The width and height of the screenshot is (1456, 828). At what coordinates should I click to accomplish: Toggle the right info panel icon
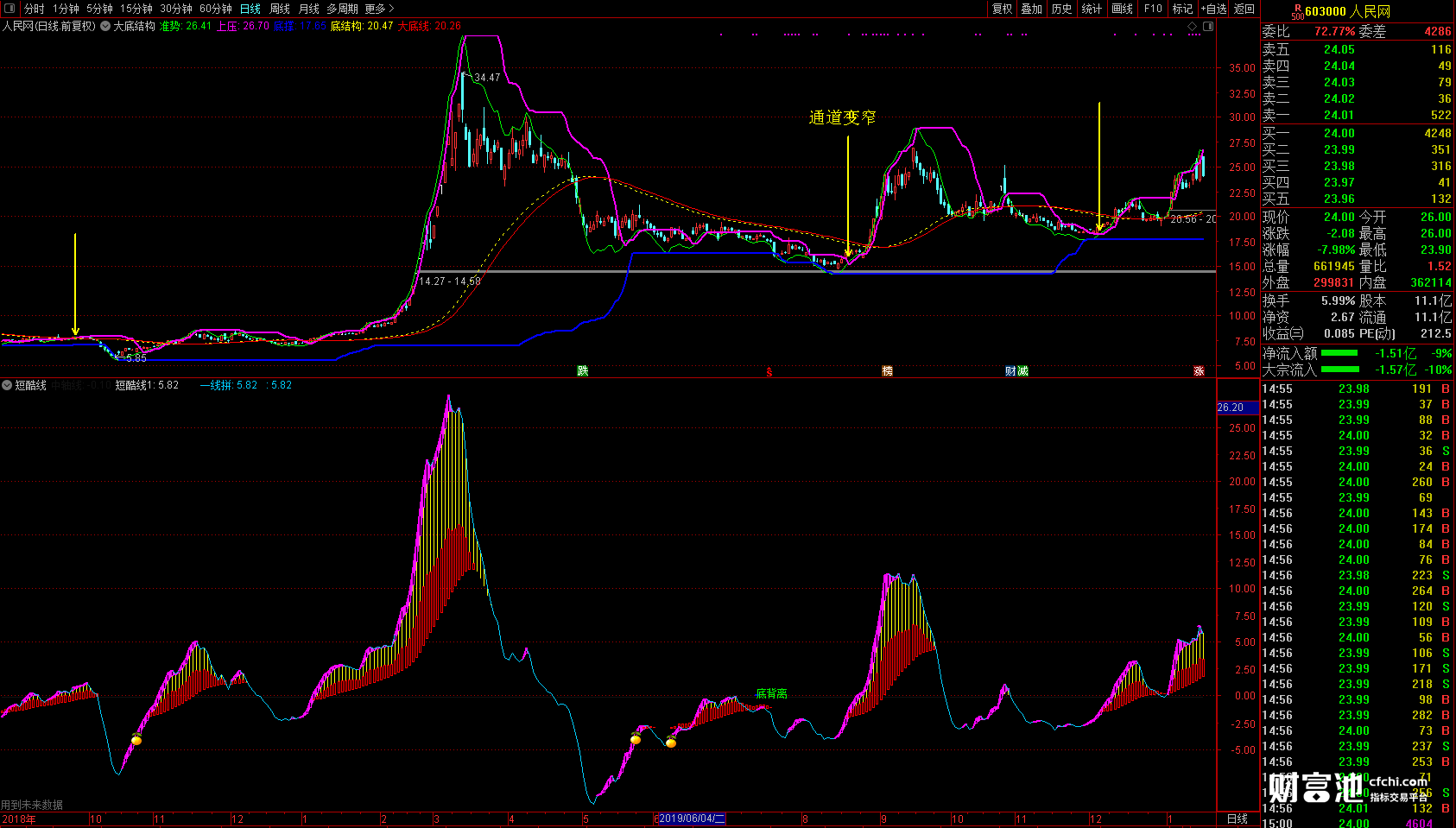1208,26
